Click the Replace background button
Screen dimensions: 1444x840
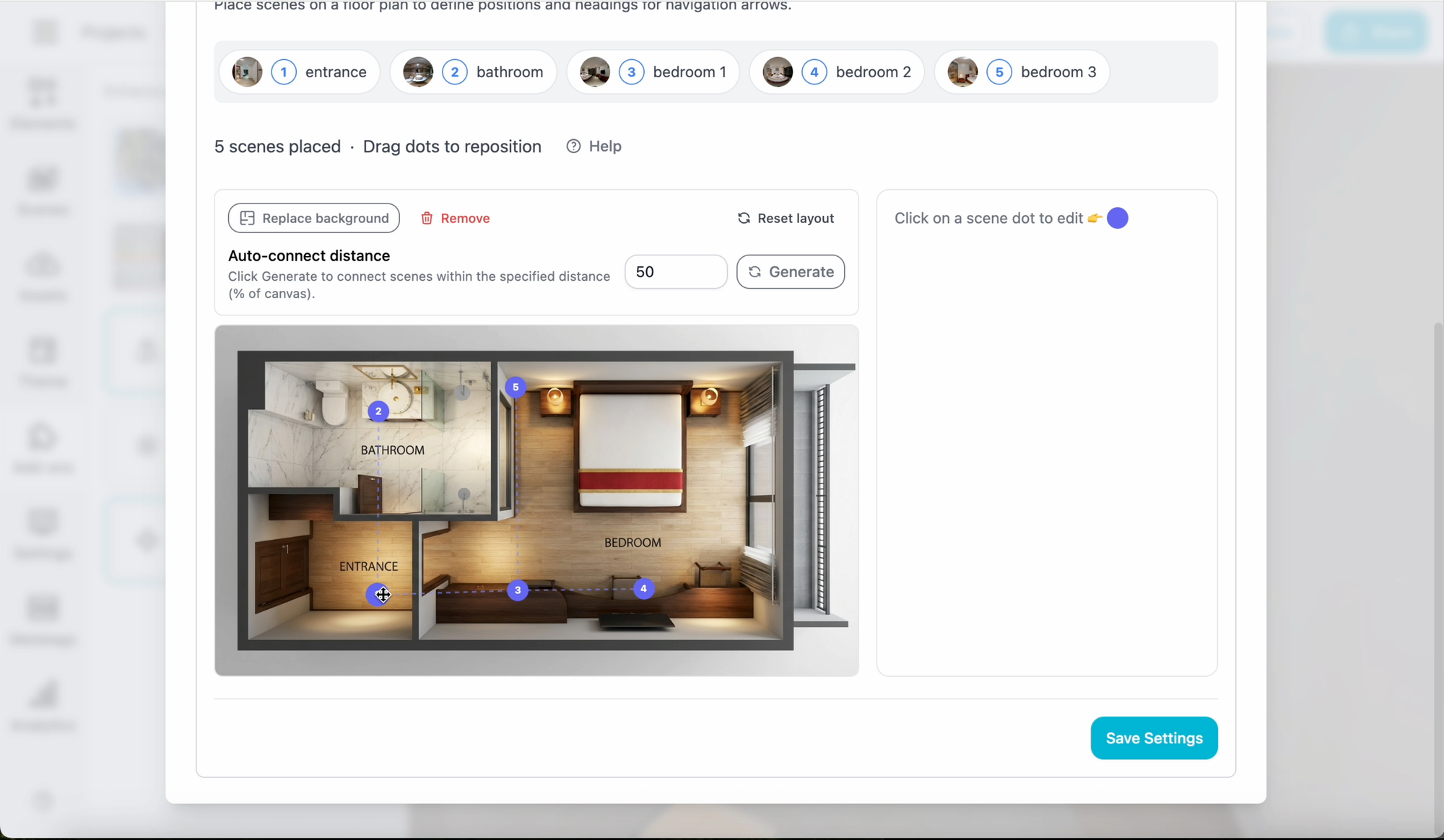pos(314,218)
